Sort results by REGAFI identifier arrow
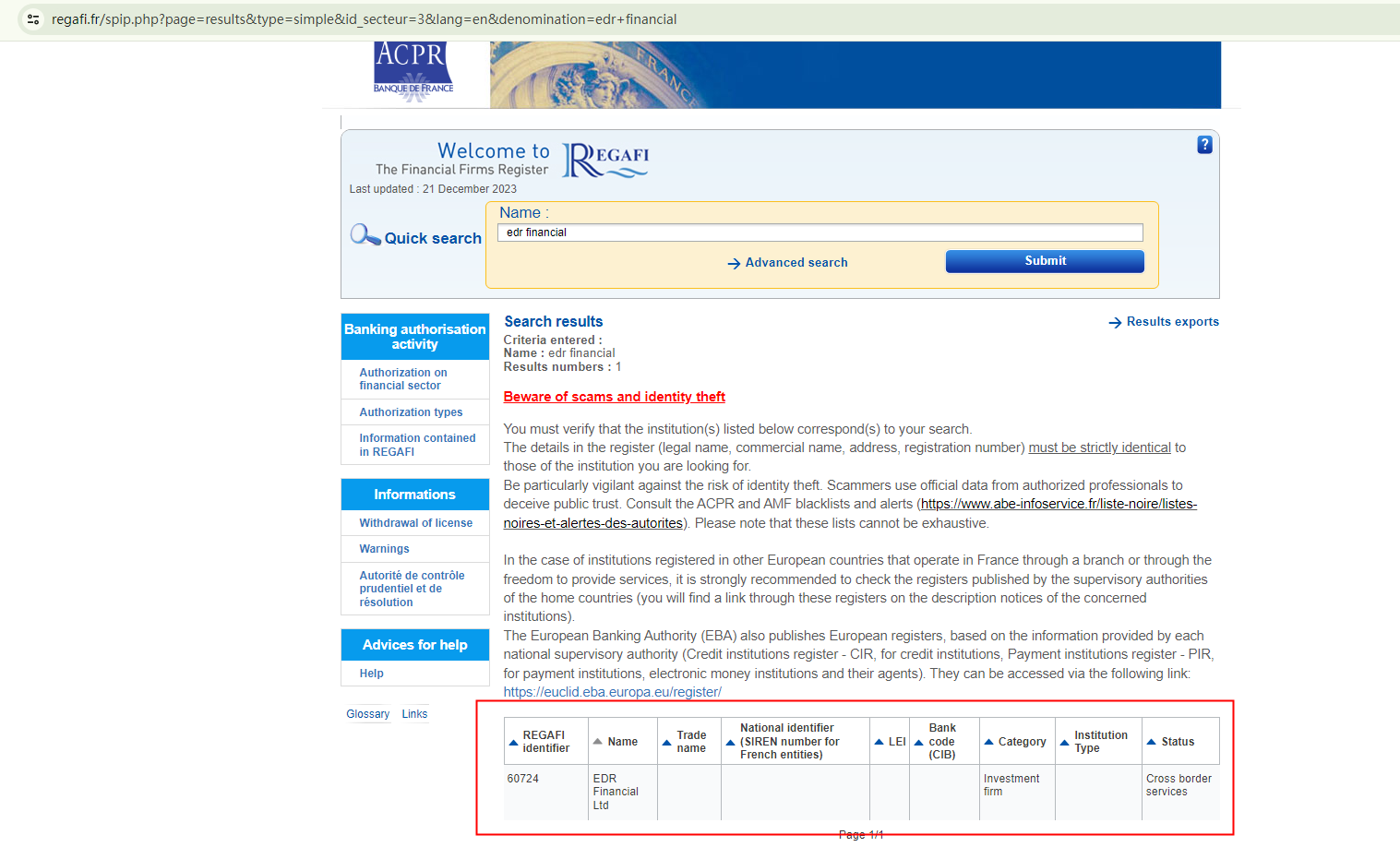 pyautogui.click(x=514, y=743)
